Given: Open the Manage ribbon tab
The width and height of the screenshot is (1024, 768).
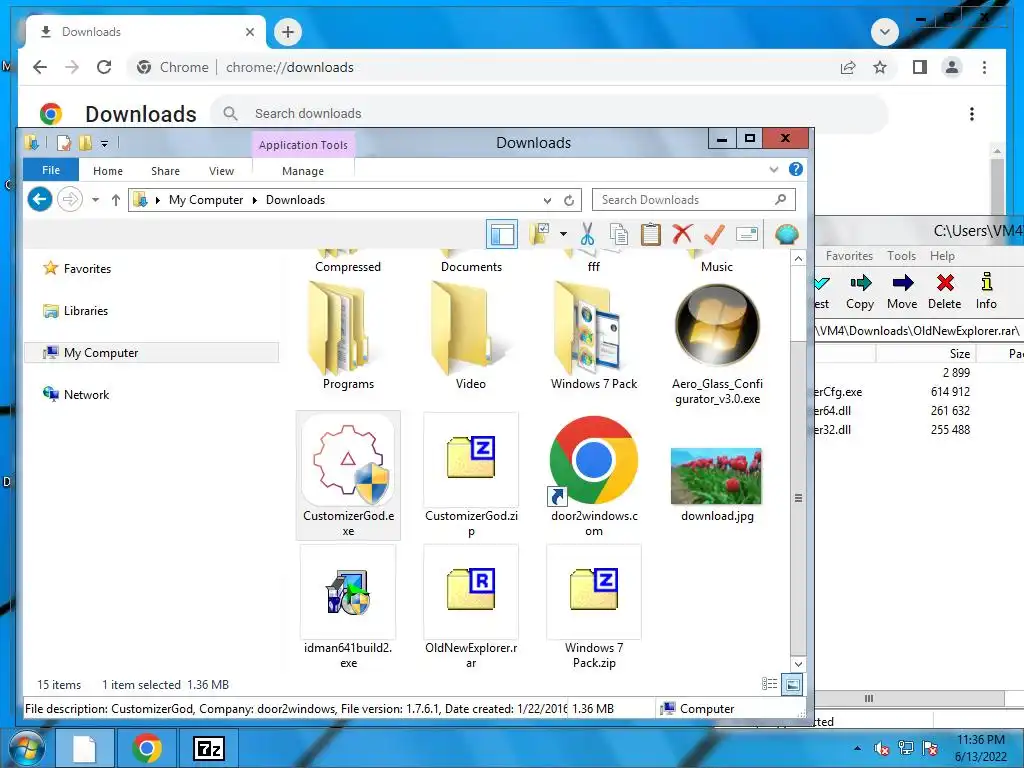Looking at the screenshot, I should click(x=303, y=170).
